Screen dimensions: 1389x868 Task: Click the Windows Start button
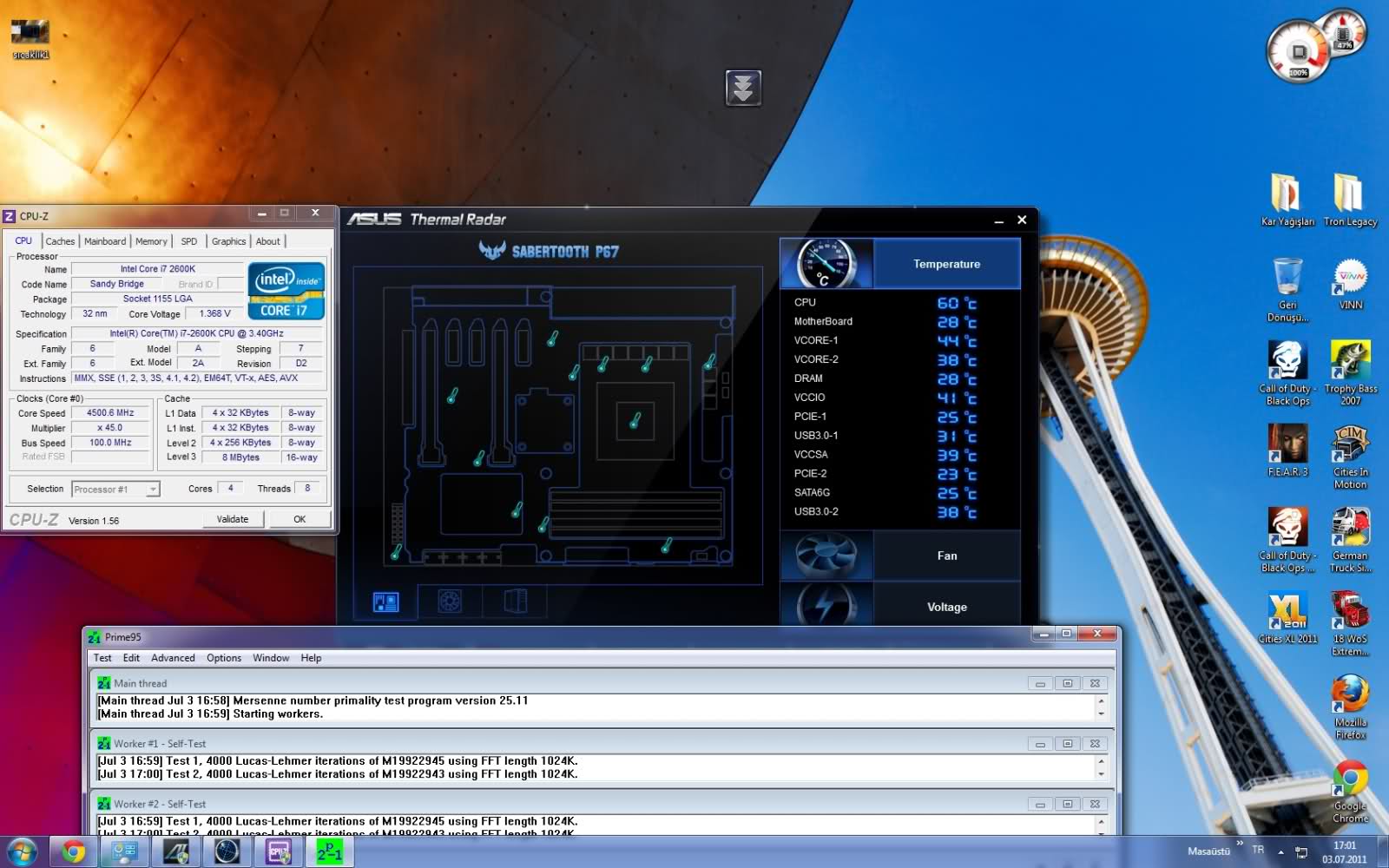coord(21,852)
